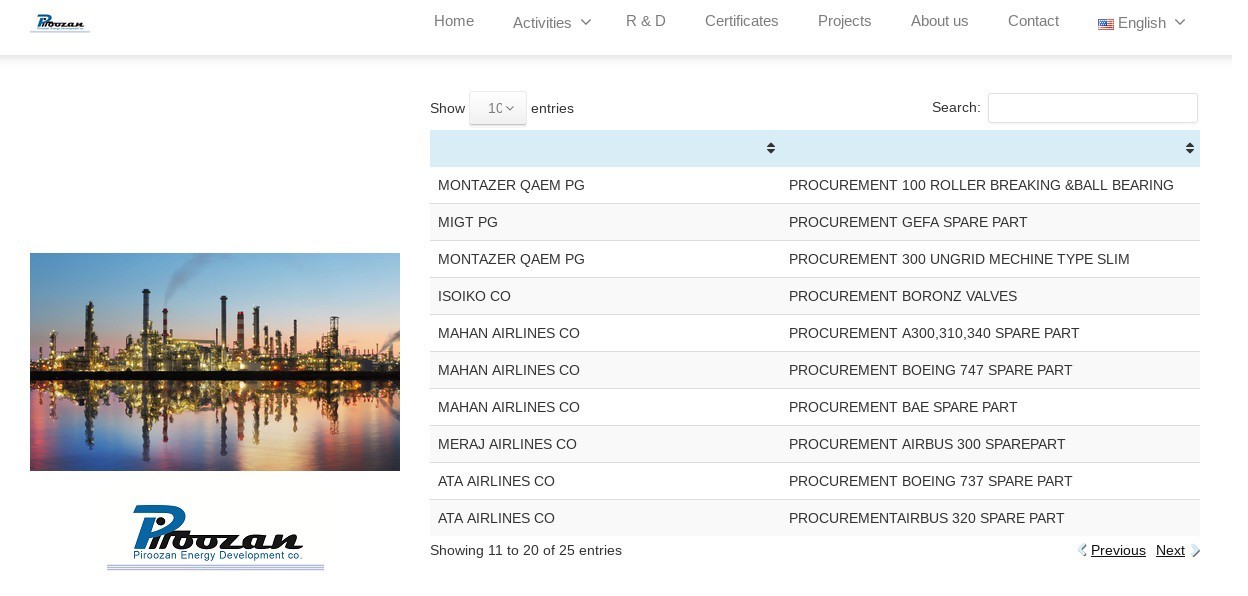The image size is (1248, 596).
Task: Go to R & D page
Action: pyautogui.click(x=646, y=21)
